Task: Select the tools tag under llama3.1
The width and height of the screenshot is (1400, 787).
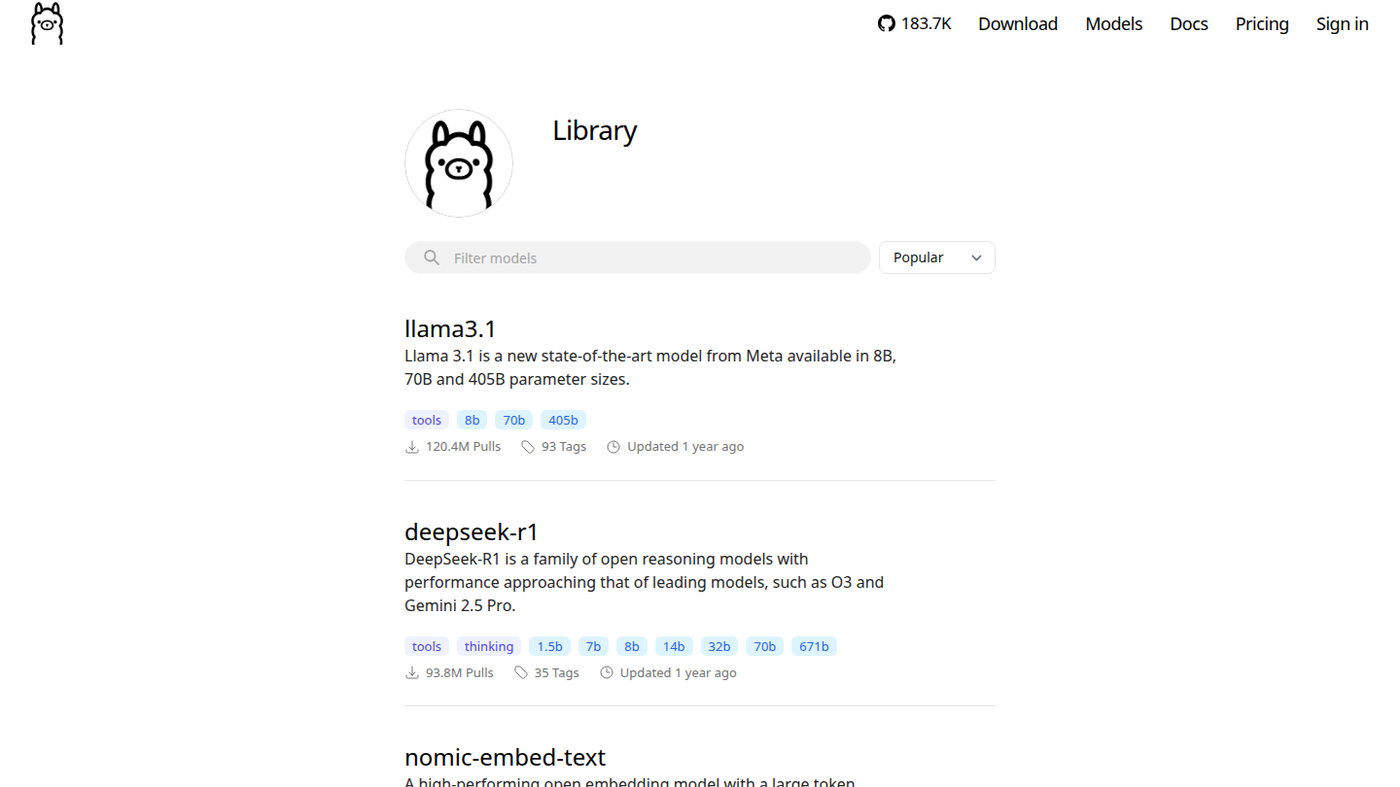Action: (427, 420)
